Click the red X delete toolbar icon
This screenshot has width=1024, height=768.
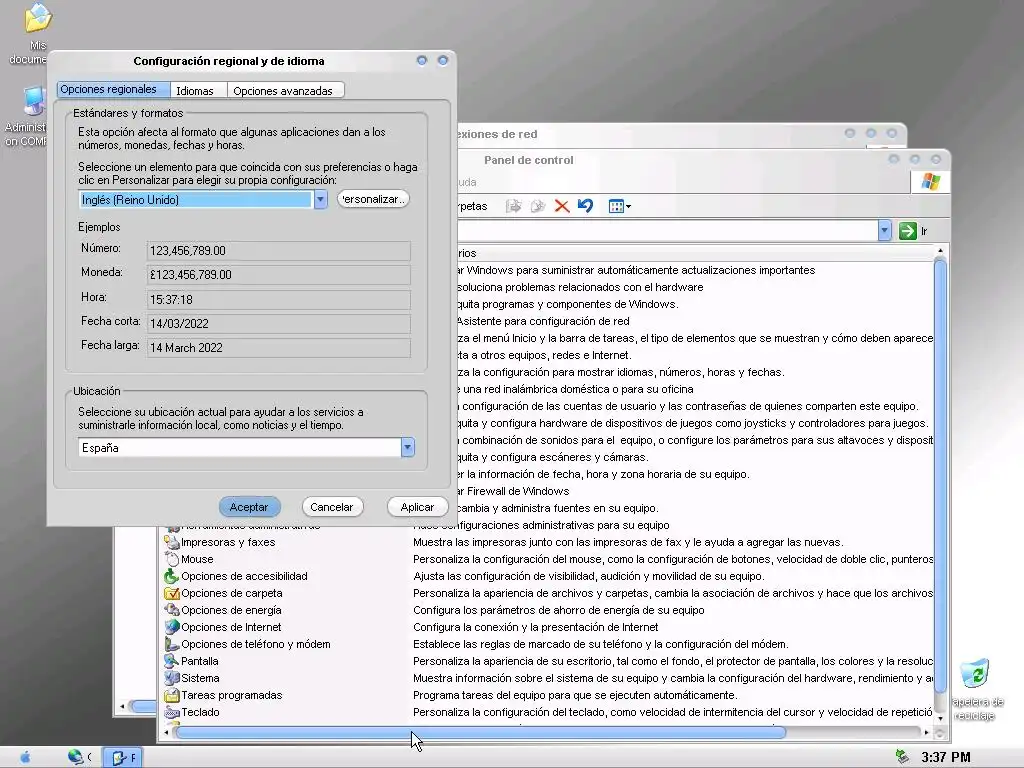click(x=562, y=206)
